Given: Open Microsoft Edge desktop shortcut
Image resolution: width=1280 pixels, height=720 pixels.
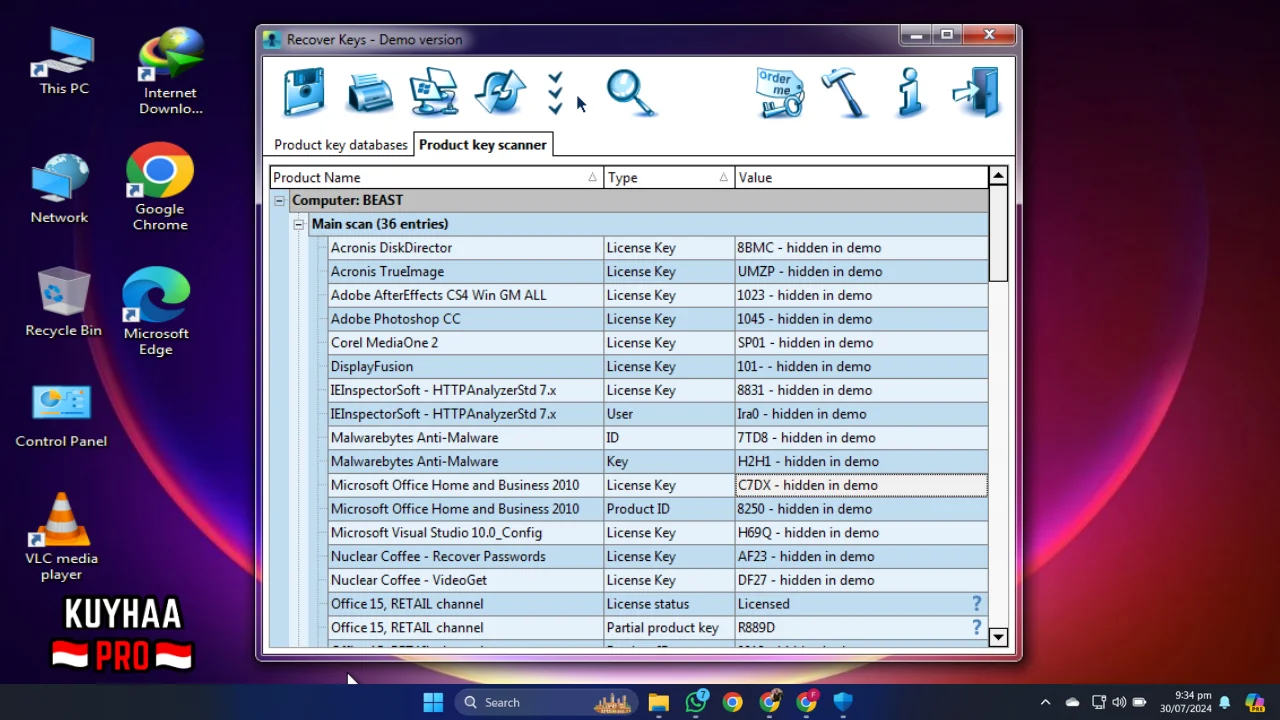Looking at the screenshot, I should [156, 312].
